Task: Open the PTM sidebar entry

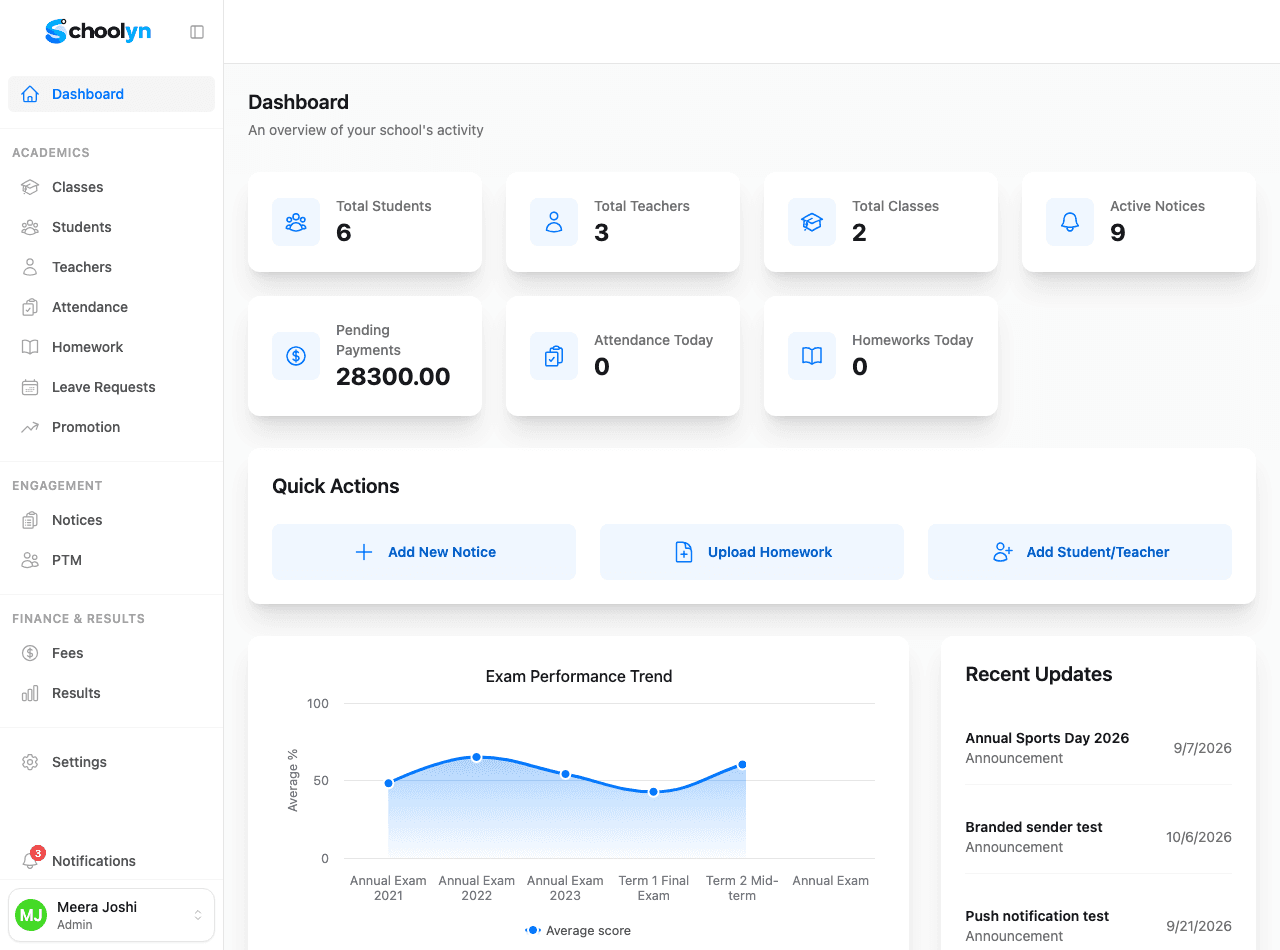Action: (111, 560)
